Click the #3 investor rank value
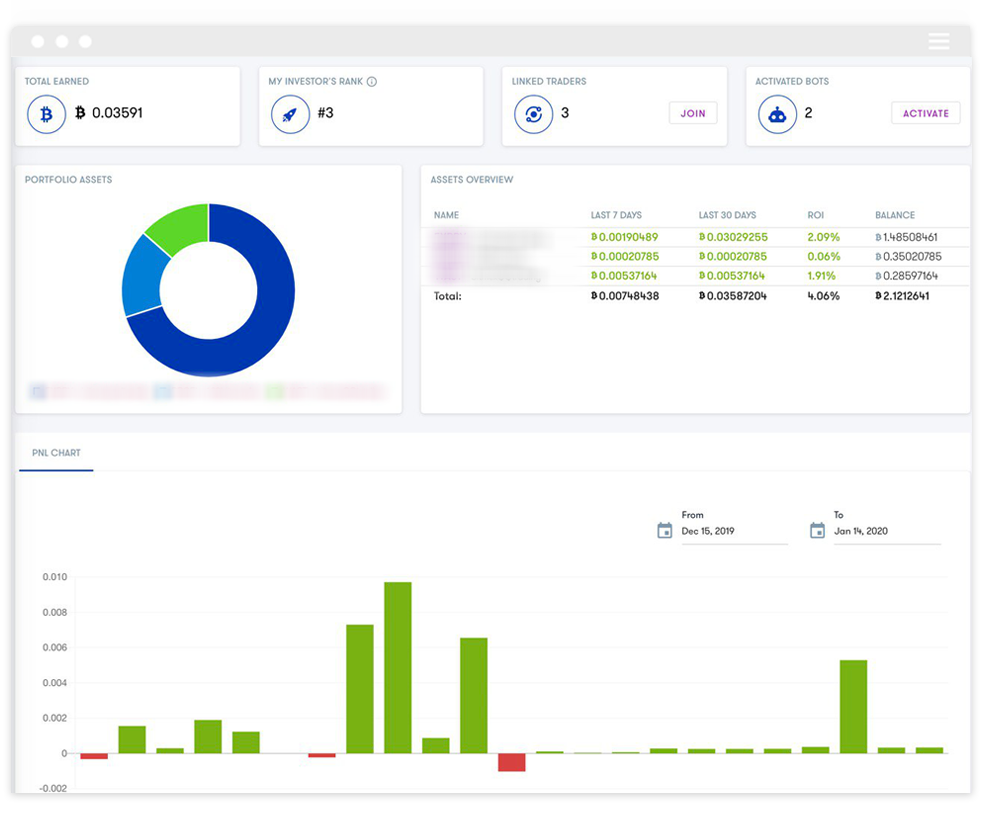Viewport: 989px width, 820px height. [x=325, y=113]
